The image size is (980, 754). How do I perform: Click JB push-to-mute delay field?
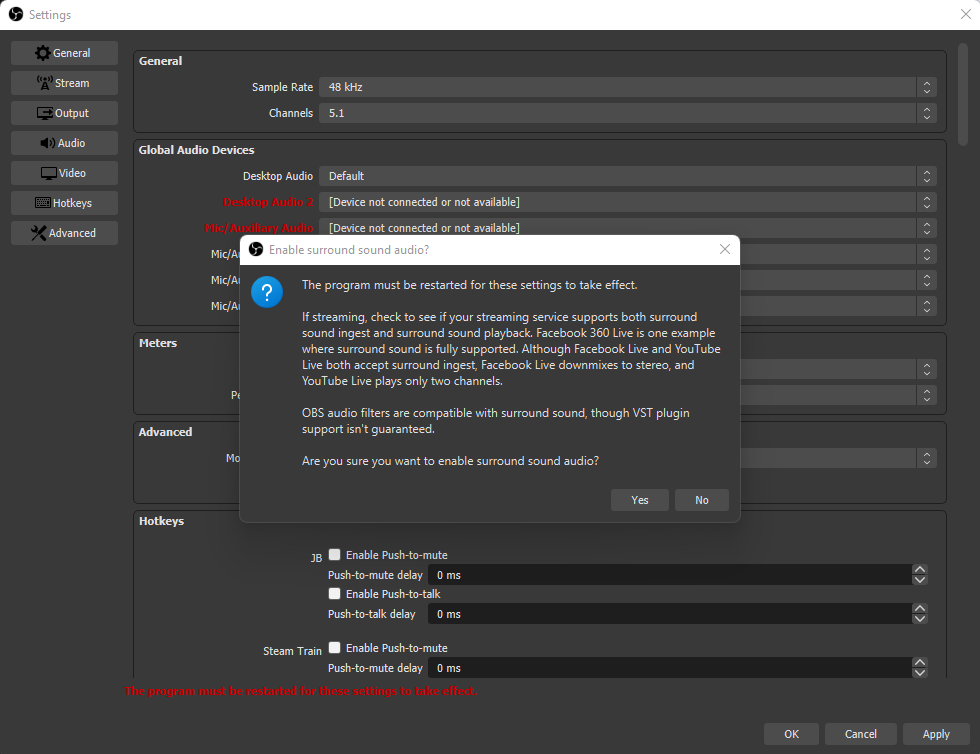(668, 575)
